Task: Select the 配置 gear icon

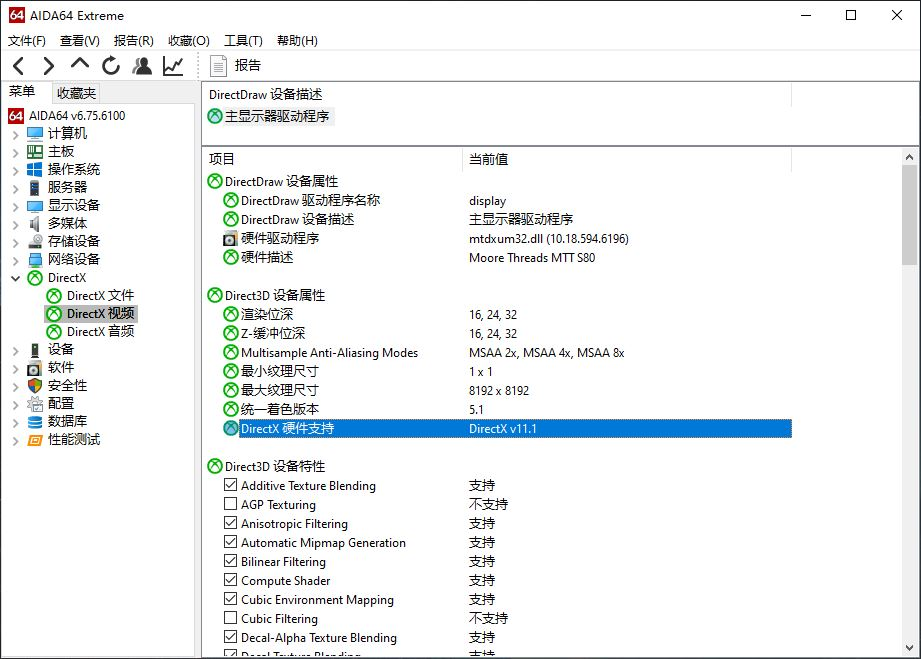Action: coord(35,404)
